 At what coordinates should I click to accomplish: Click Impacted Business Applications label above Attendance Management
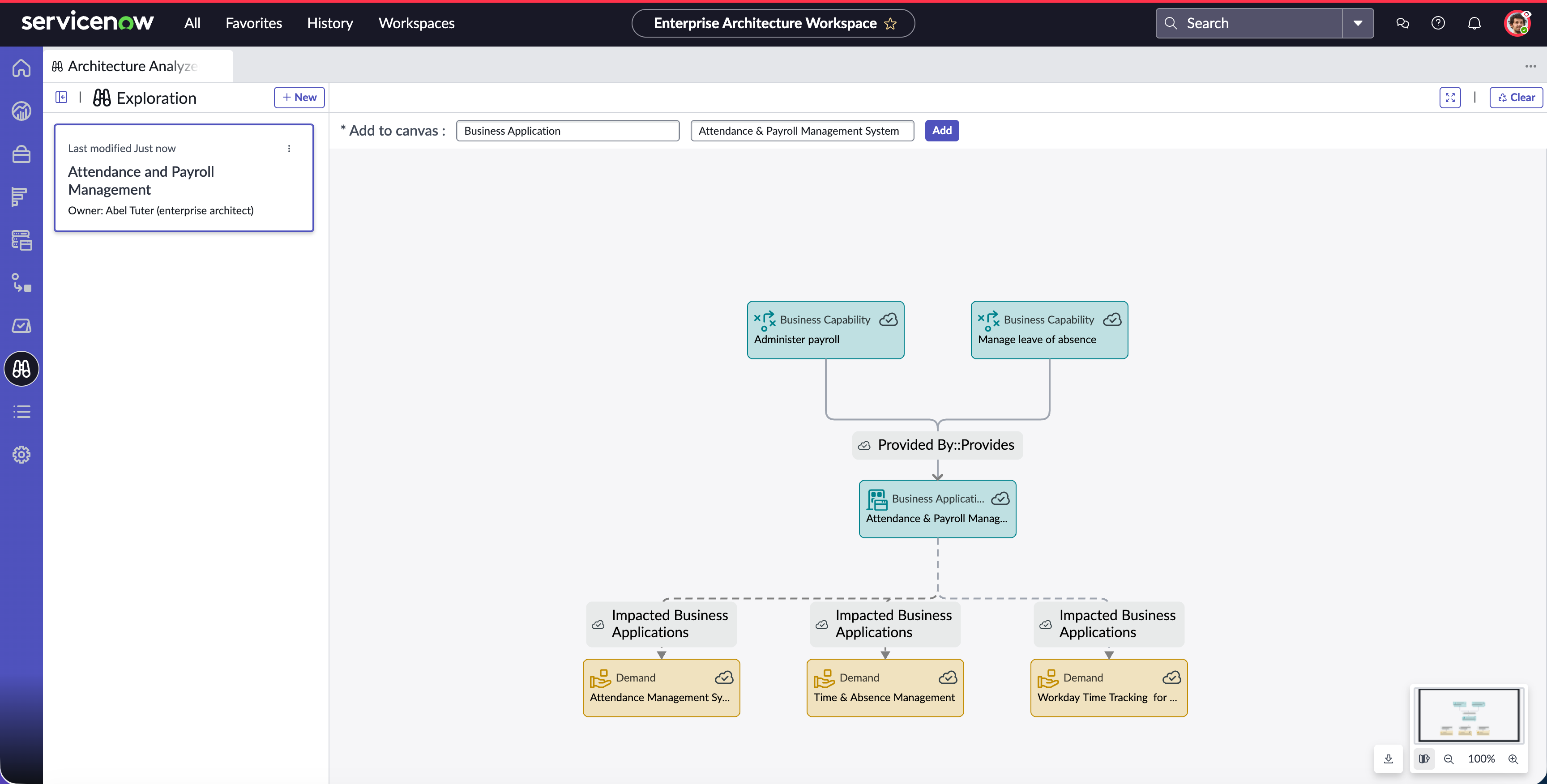(661, 624)
